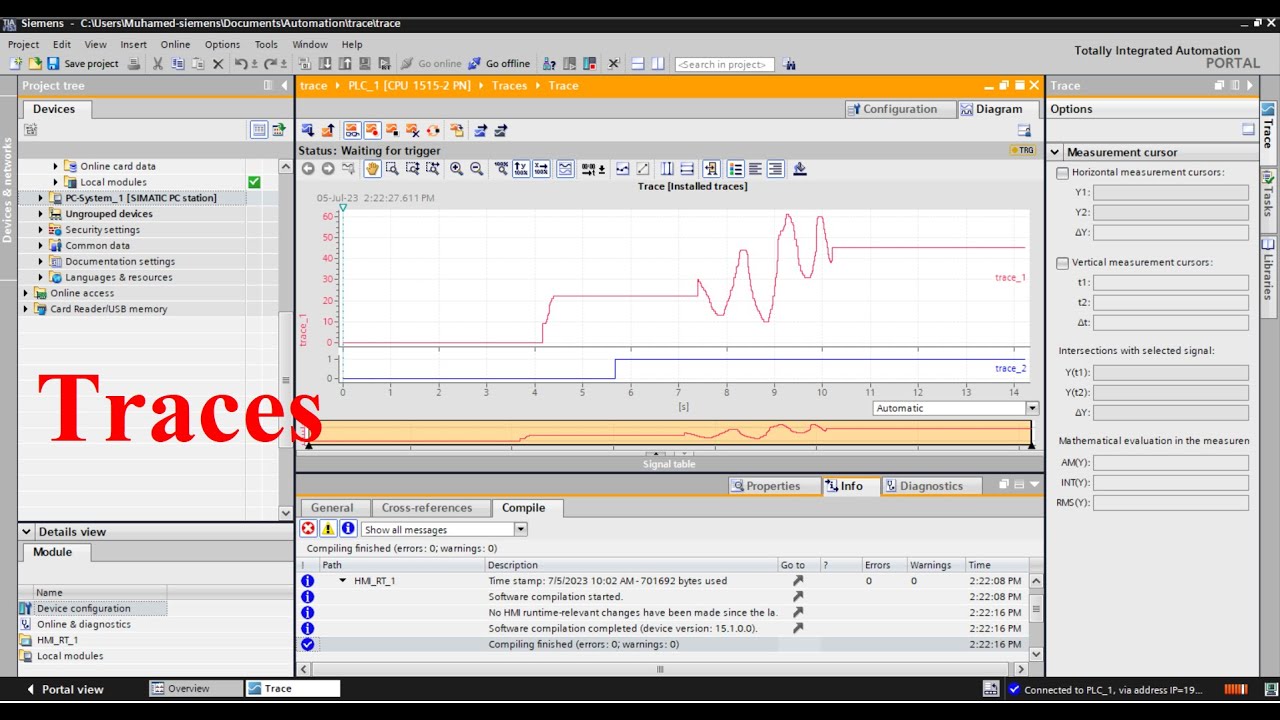Select Online & diagnostics in Details view
This screenshot has width=1280, height=720.
tap(84, 624)
